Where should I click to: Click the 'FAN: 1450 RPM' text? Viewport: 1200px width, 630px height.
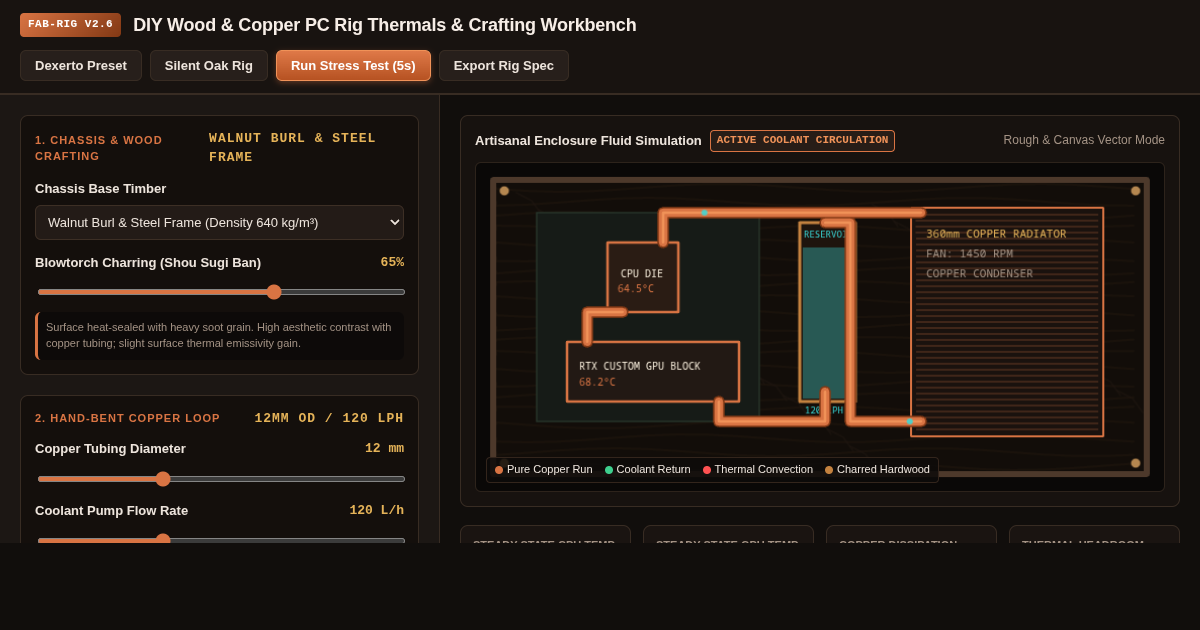coord(969,254)
